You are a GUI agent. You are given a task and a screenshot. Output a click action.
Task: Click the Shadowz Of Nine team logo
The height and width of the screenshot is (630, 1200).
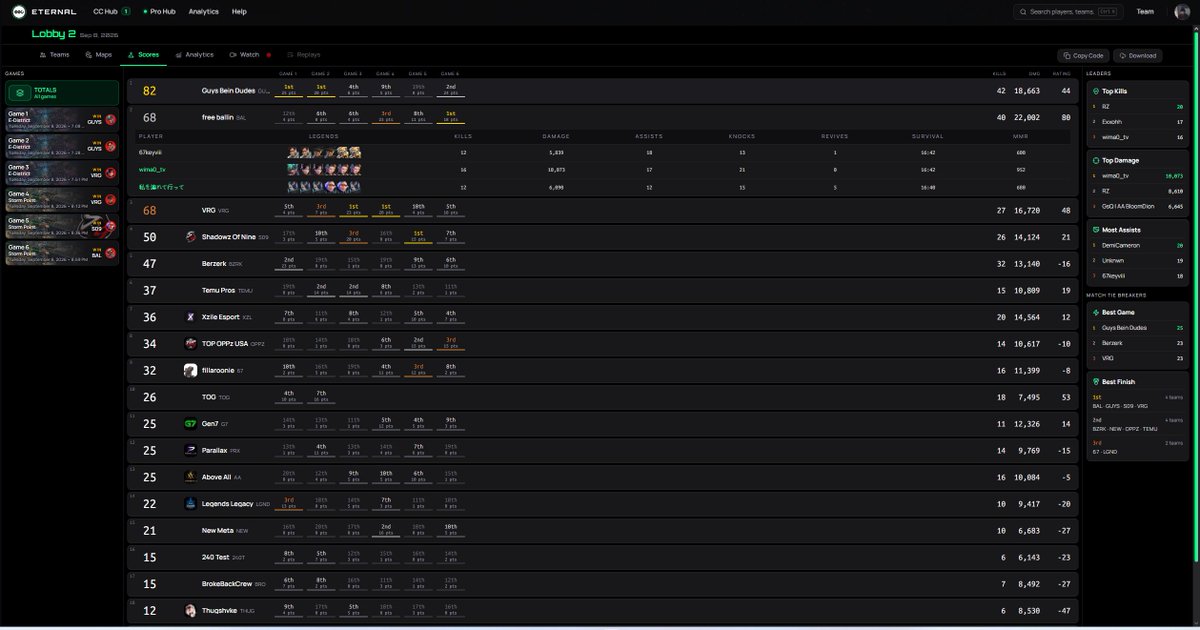click(x=190, y=237)
